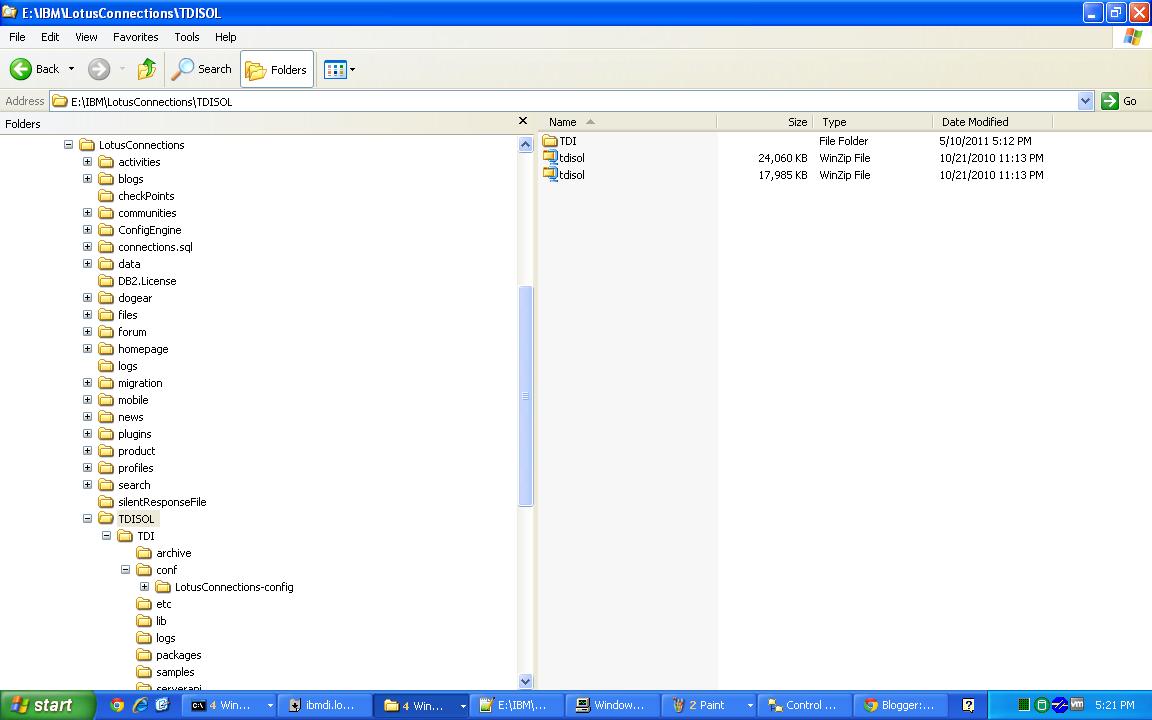Expand the activities folder node
This screenshot has width=1152, height=720.
pyautogui.click(x=87, y=162)
